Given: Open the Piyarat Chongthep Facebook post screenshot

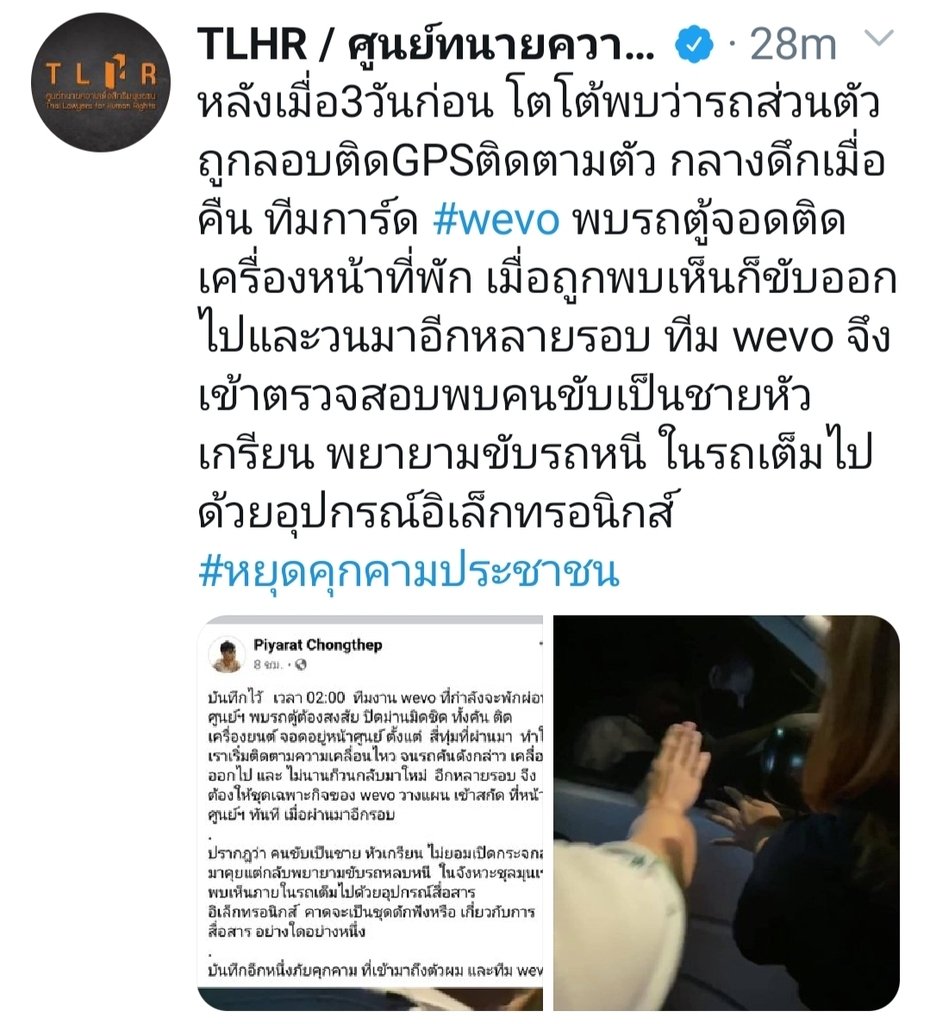Looking at the screenshot, I should [370, 812].
